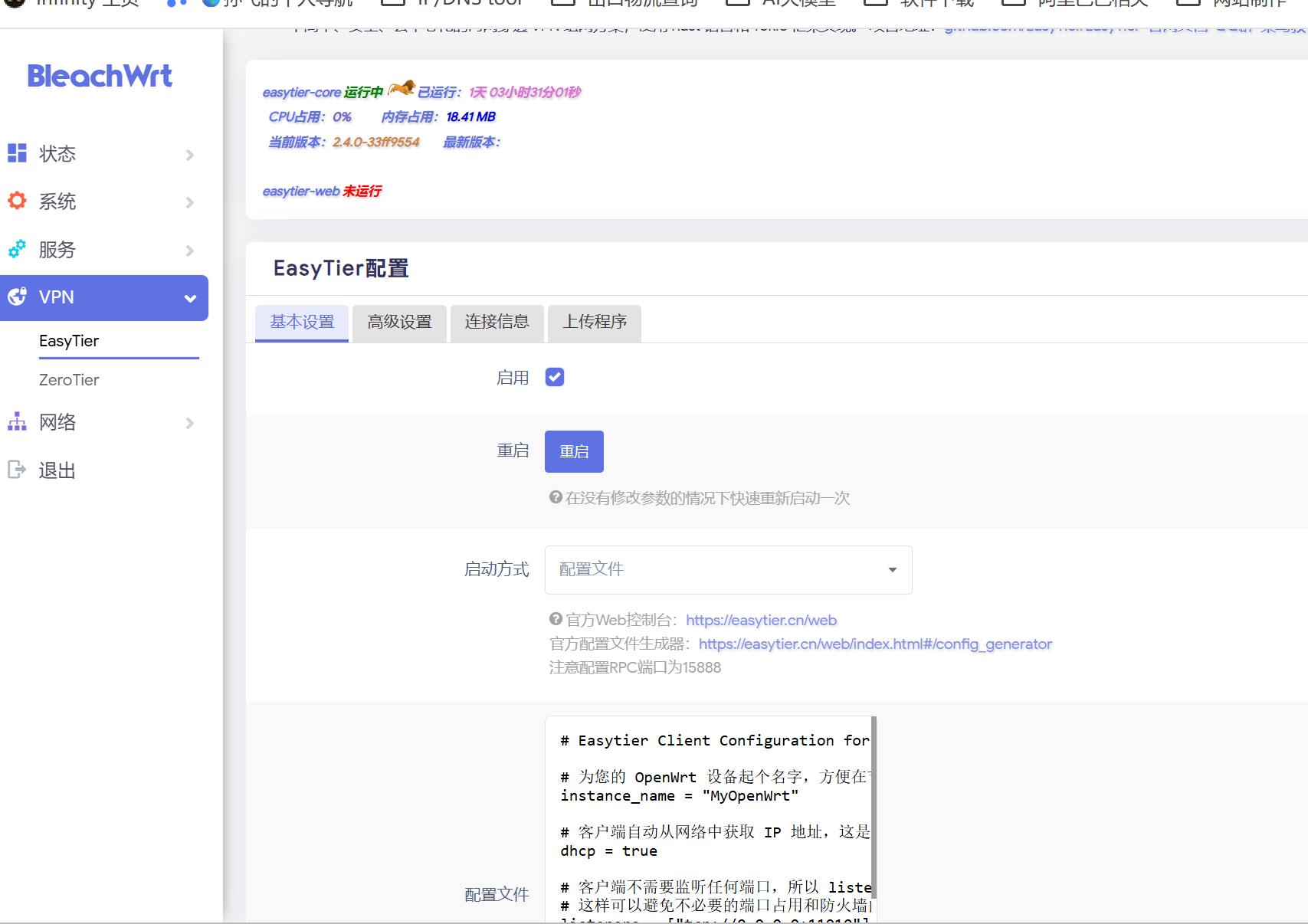Switch to the 基本设置 tab
This screenshot has width=1308, height=924.
(302, 323)
